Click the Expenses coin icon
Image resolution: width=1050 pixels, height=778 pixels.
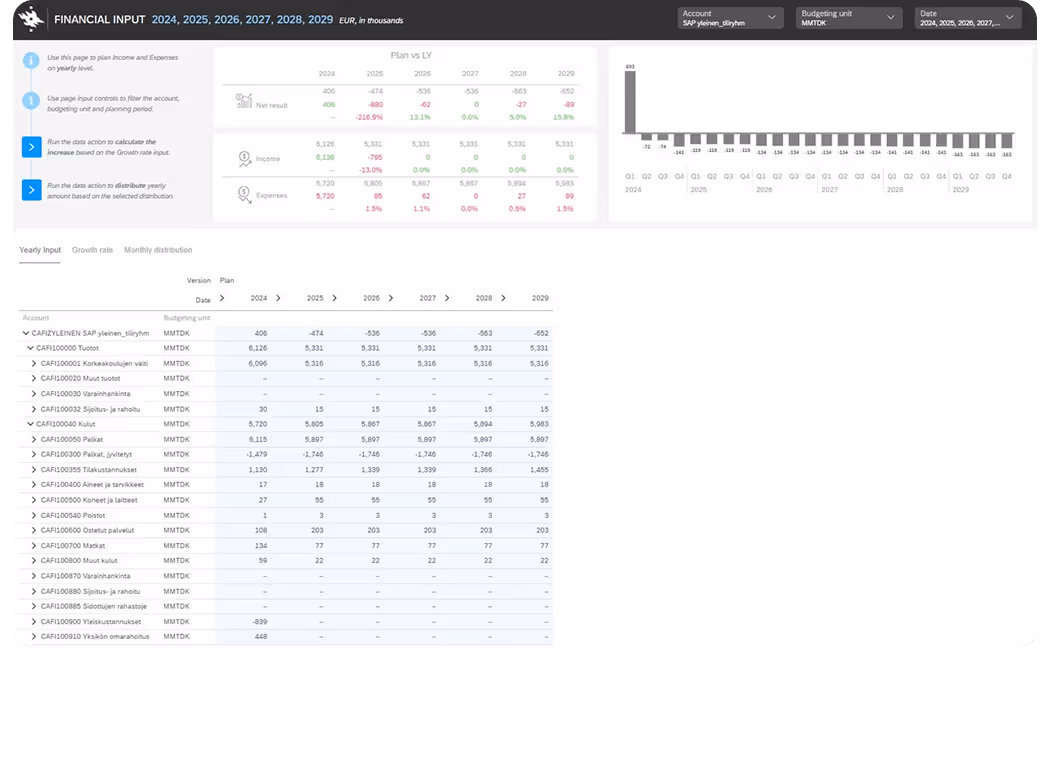[245, 195]
